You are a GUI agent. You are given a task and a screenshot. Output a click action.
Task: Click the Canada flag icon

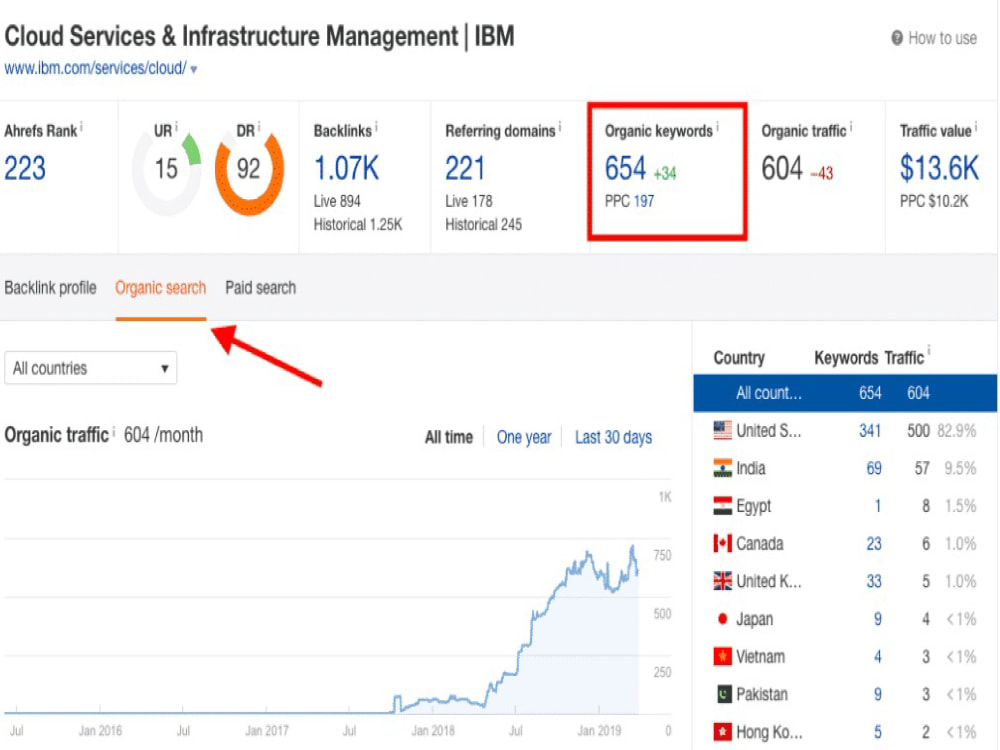click(x=723, y=543)
